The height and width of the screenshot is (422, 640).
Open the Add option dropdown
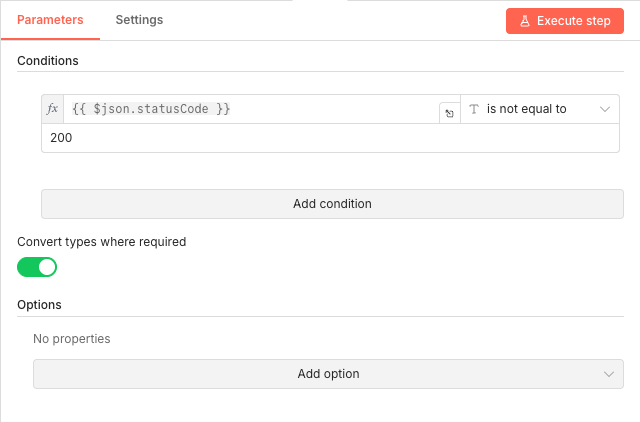point(328,374)
